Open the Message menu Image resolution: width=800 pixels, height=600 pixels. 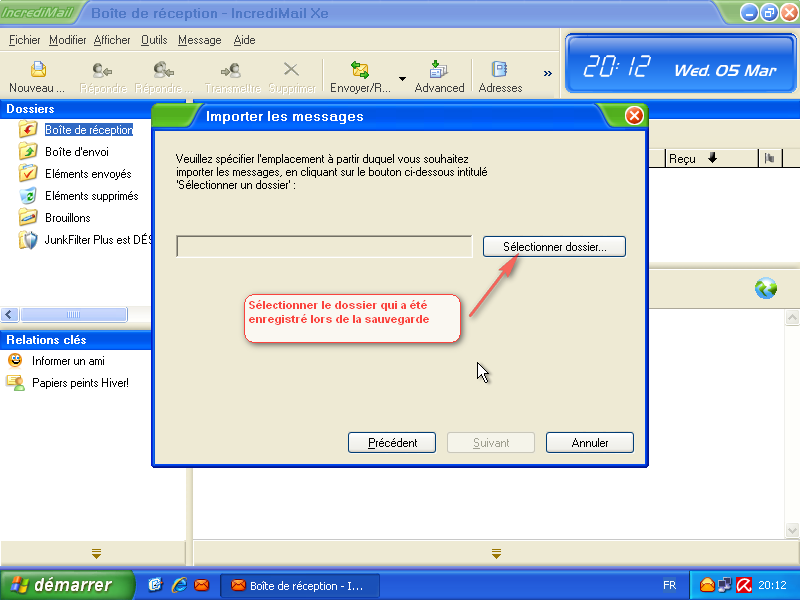pos(199,40)
